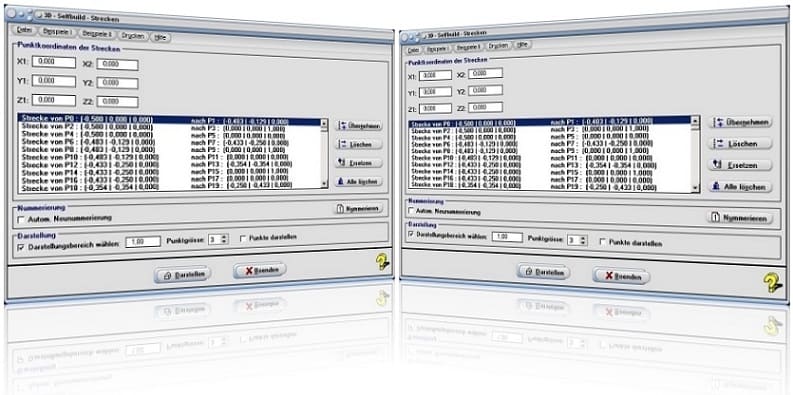
Task: Click Nummerieren document button in left window
Action: tap(359, 209)
